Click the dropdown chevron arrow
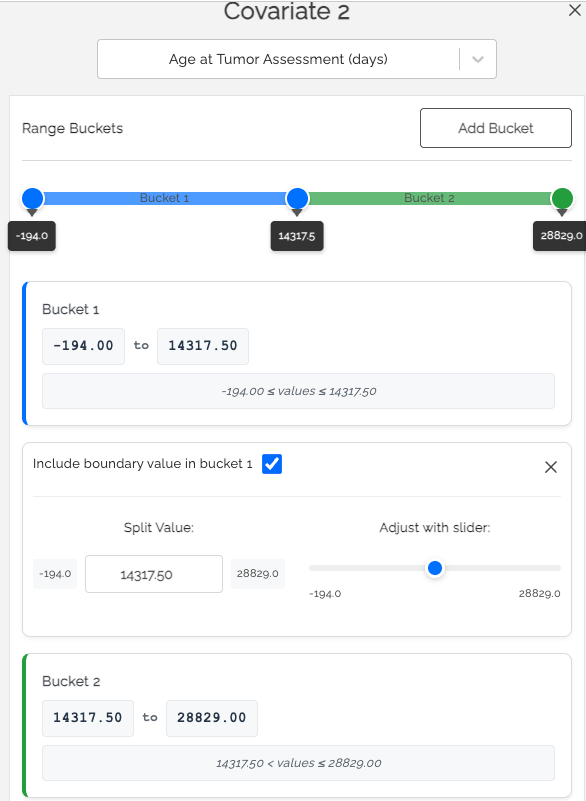Screen dimensions: 586x801 pyautogui.click(x=478, y=59)
